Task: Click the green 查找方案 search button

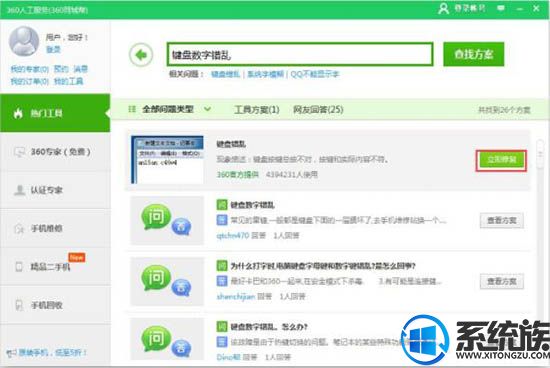Action: [474, 54]
